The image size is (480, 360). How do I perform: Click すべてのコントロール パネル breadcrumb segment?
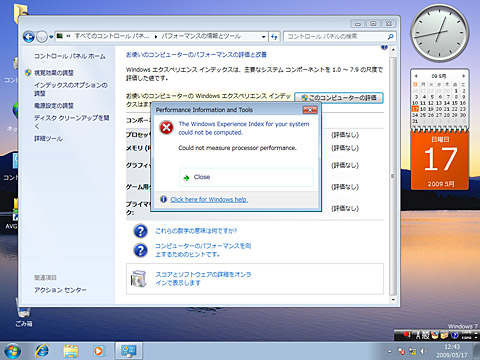112,36
